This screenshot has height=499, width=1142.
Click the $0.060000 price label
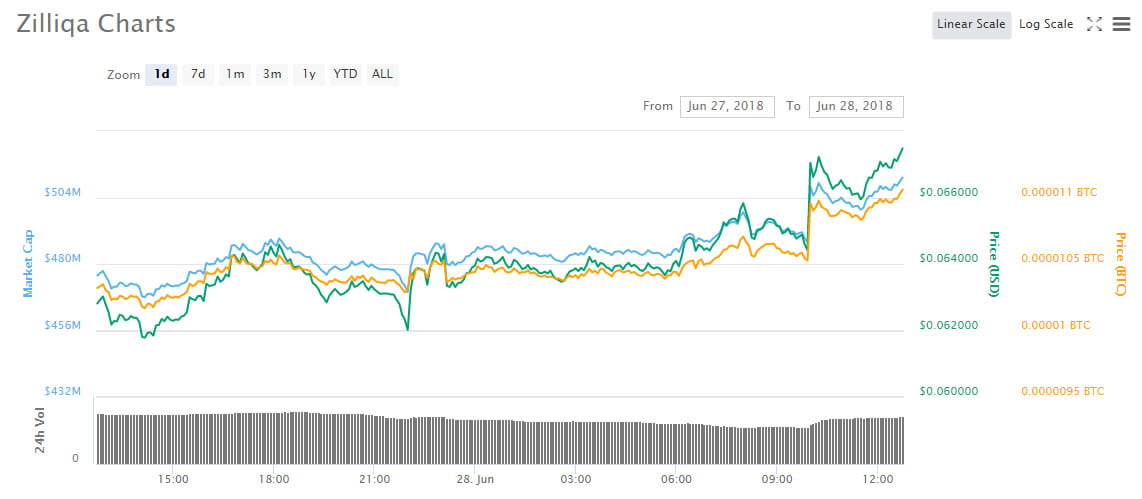(x=948, y=391)
